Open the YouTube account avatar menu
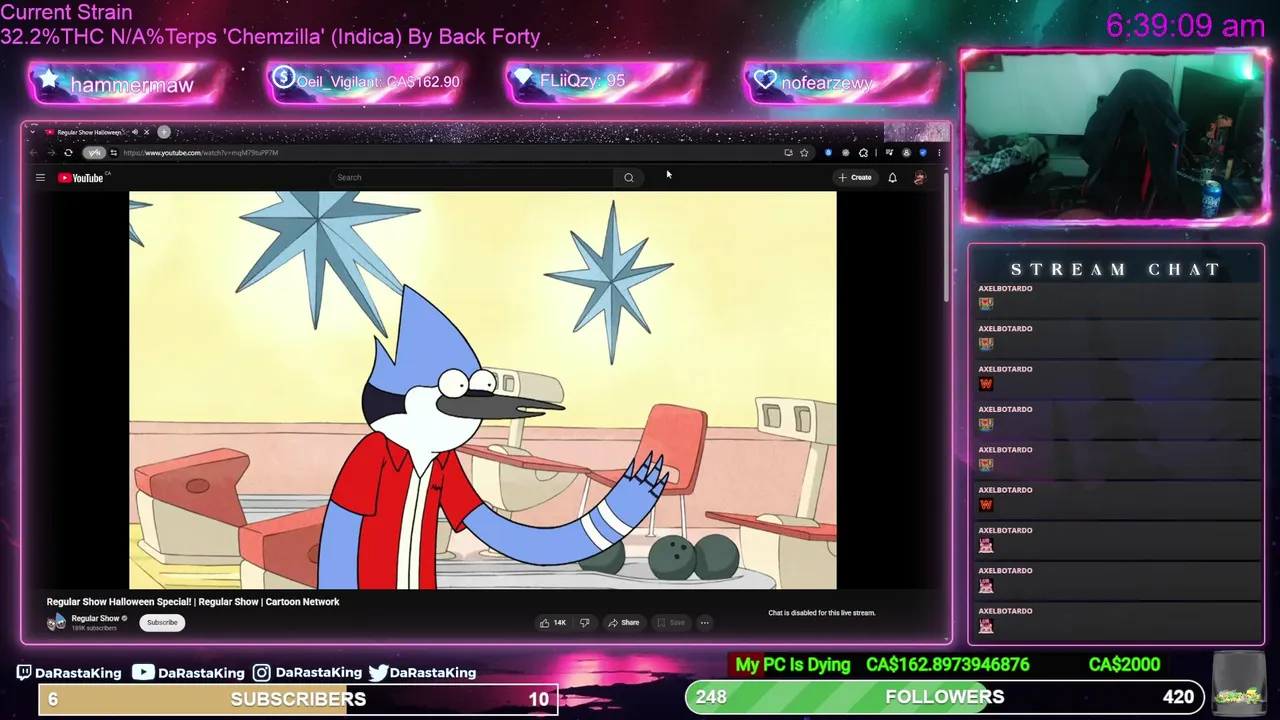Image resolution: width=1280 pixels, height=720 pixels. click(x=920, y=178)
